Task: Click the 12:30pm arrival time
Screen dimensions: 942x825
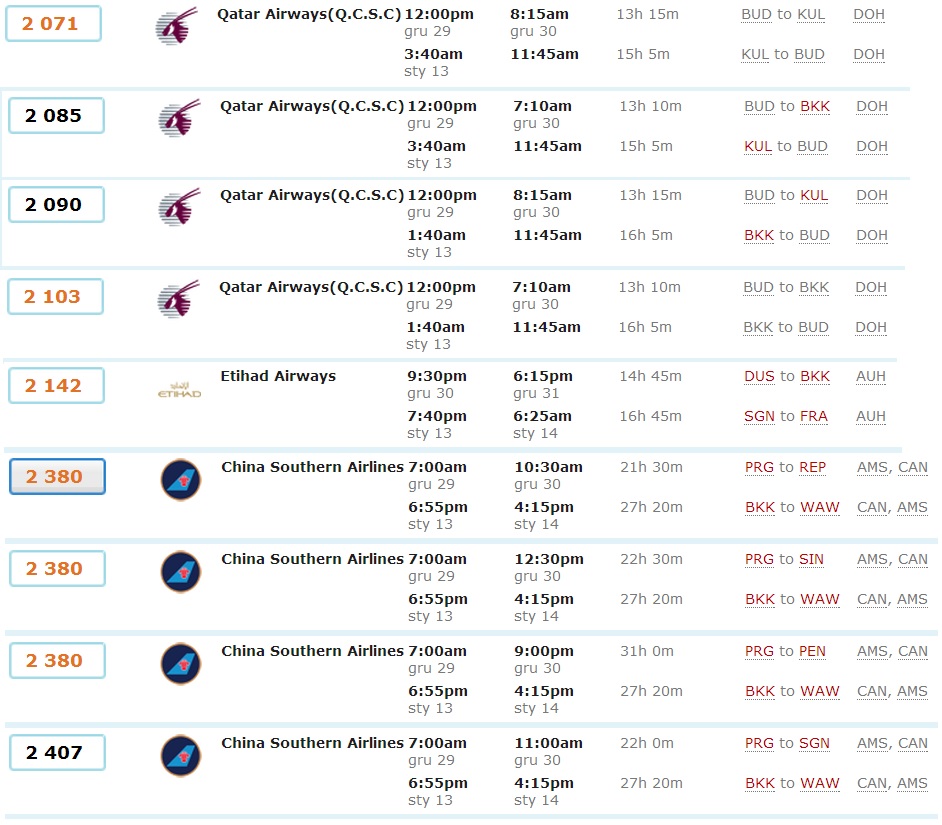Action: [x=549, y=559]
